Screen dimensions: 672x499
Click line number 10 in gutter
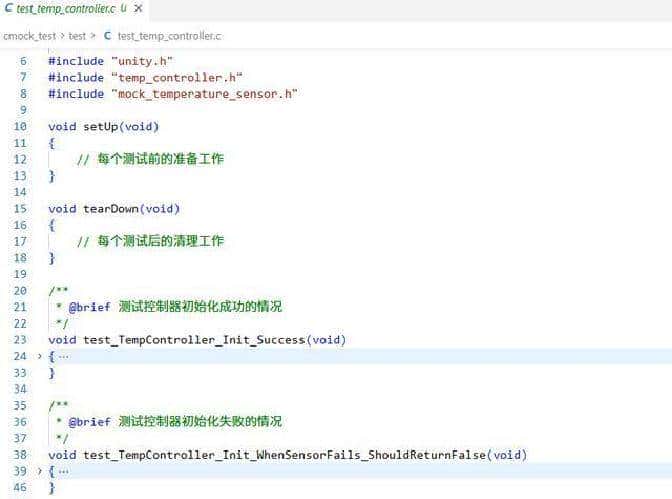tap(20, 126)
